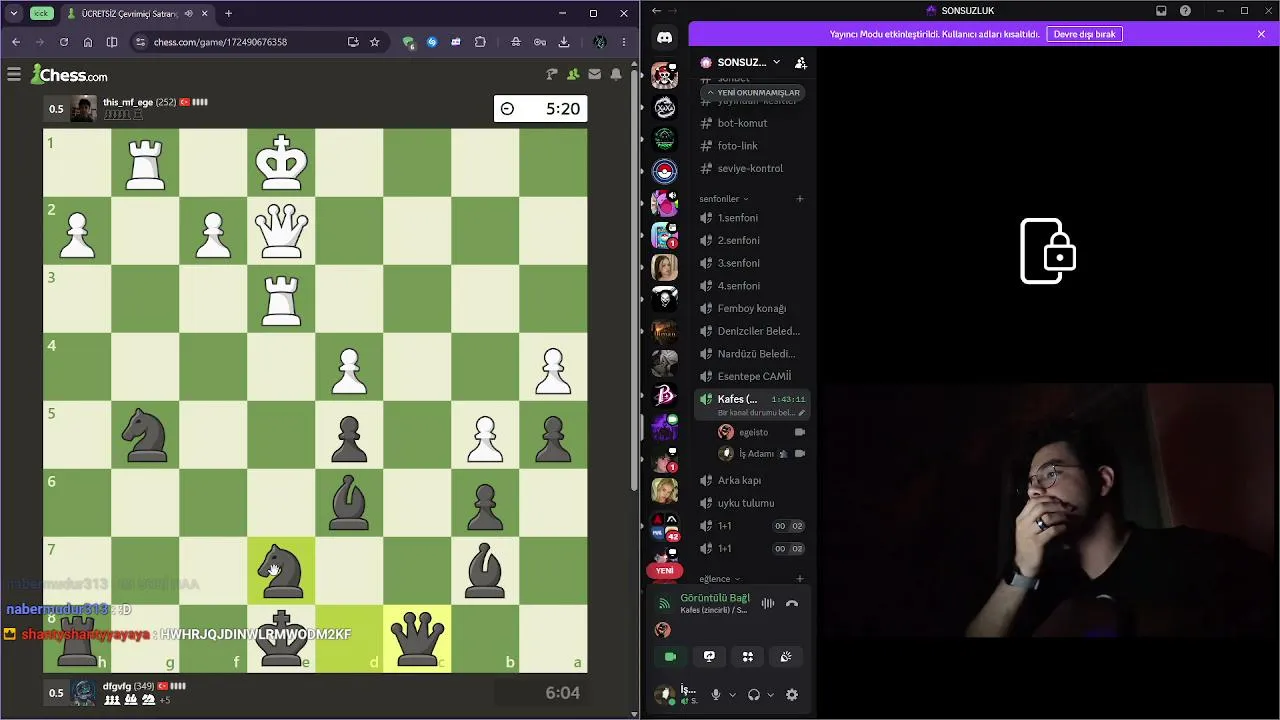
Task: Select the black knight on the highlighted square
Action: tap(281, 570)
